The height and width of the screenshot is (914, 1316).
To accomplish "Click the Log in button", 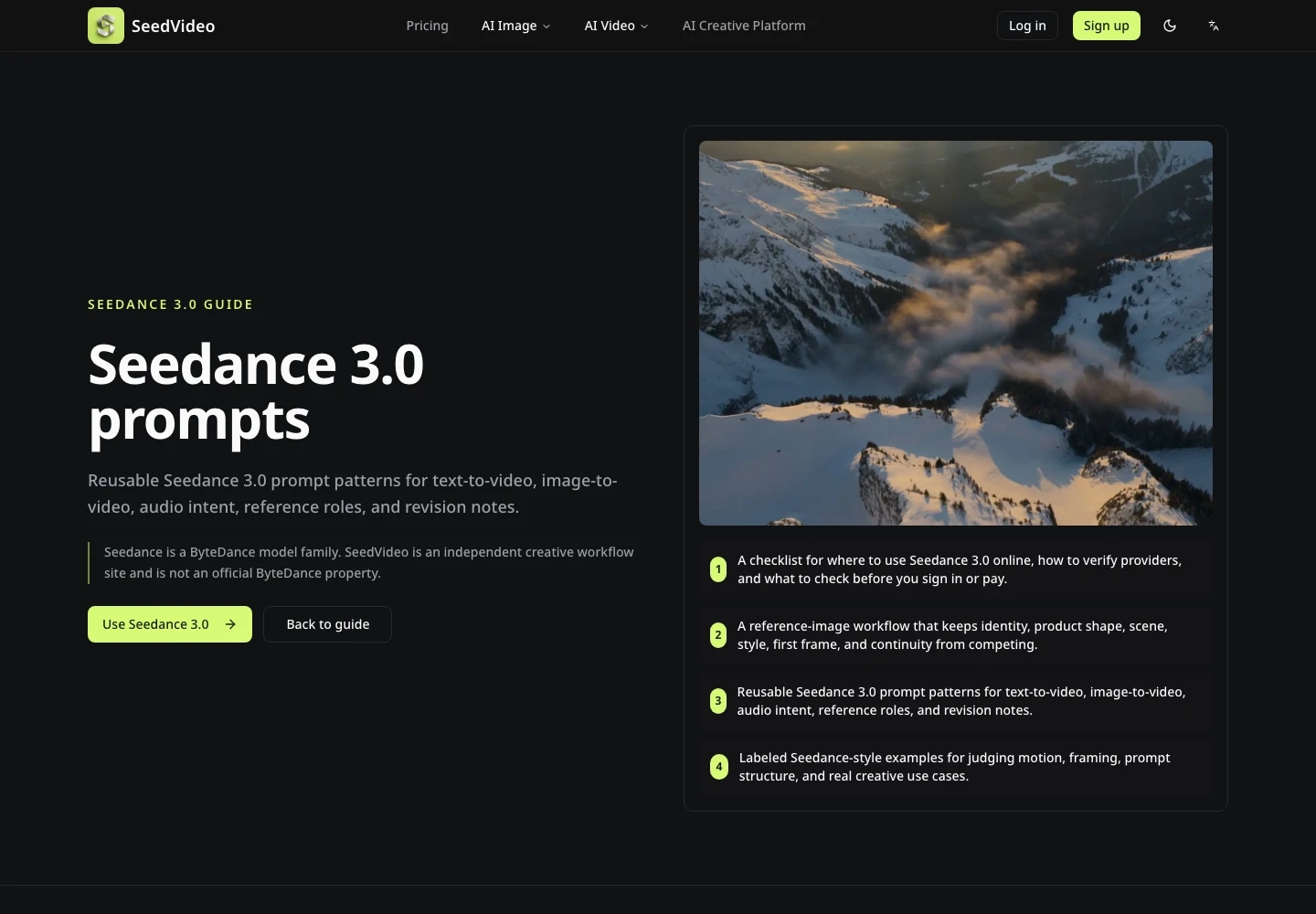I will point(1027,26).
